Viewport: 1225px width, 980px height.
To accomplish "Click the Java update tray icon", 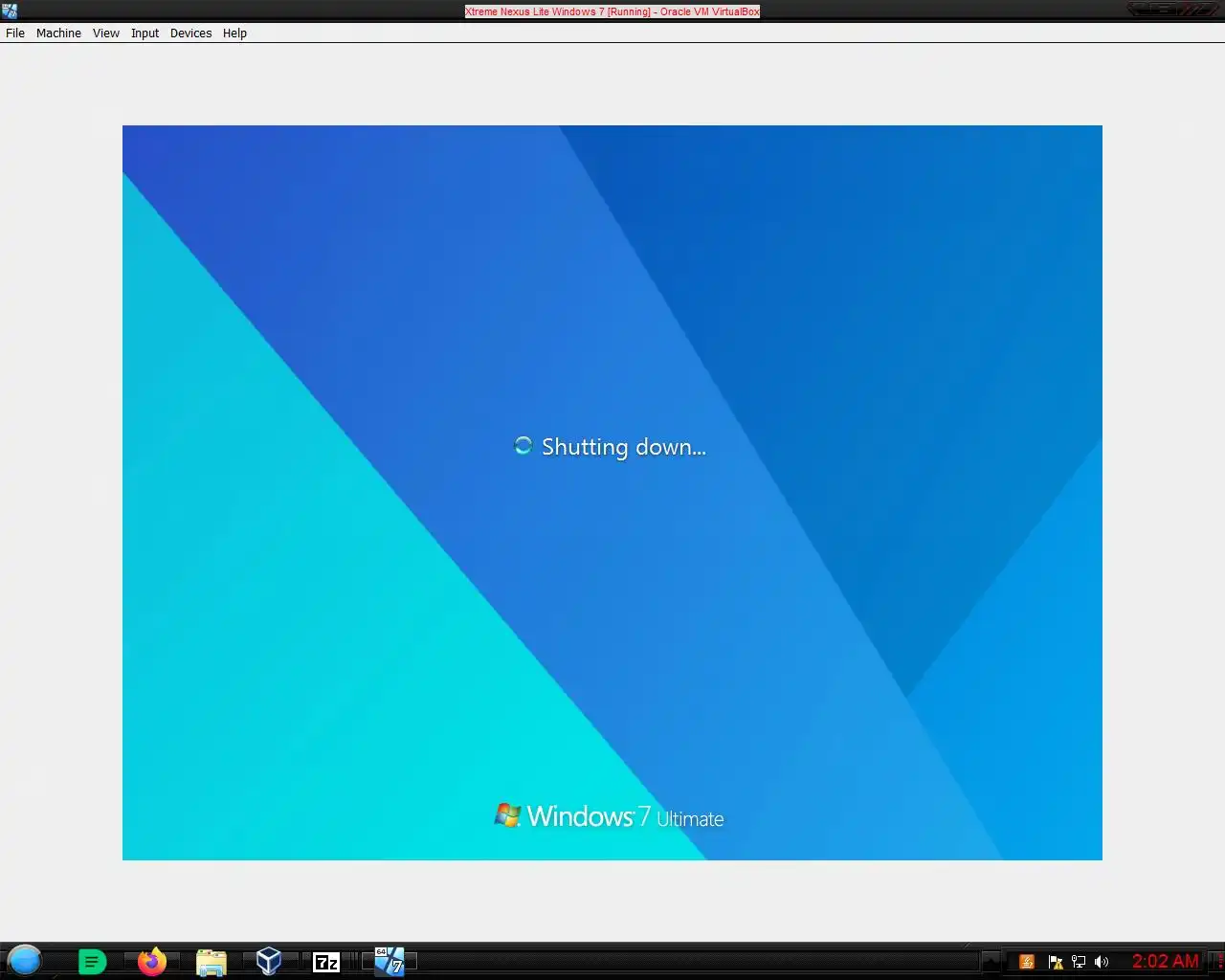I will 1027,962.
